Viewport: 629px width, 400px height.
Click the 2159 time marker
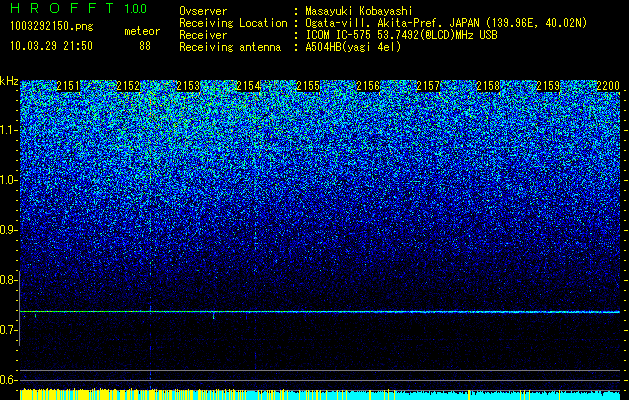[548, 86]
